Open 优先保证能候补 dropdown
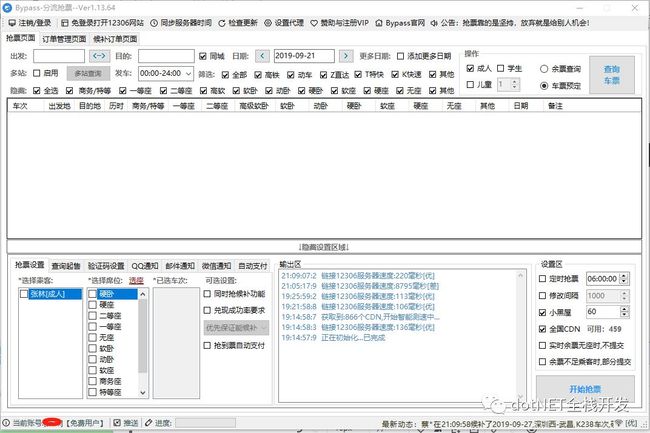Viewport: 650px width, 433px height. (x=236, y=327)
